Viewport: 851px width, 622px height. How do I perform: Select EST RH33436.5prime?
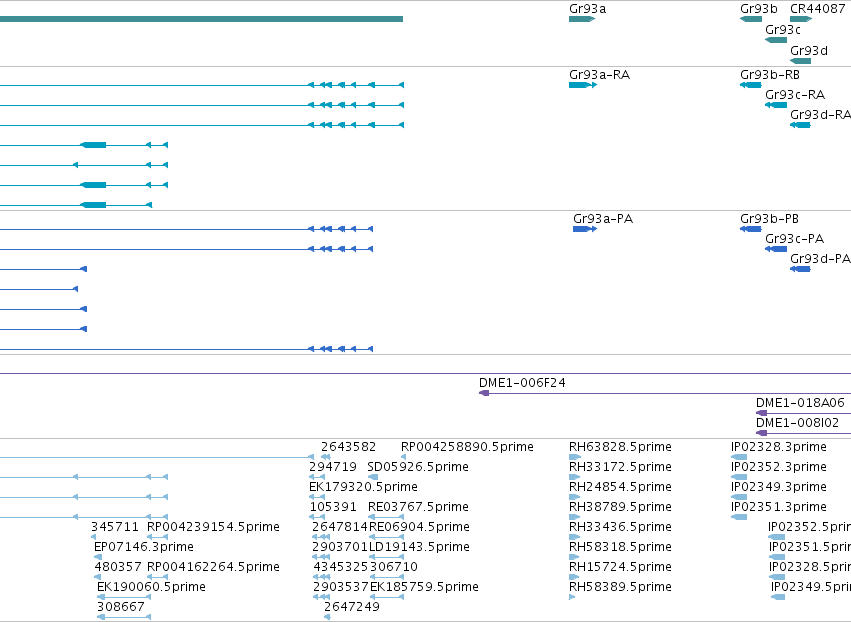point(575,537)
